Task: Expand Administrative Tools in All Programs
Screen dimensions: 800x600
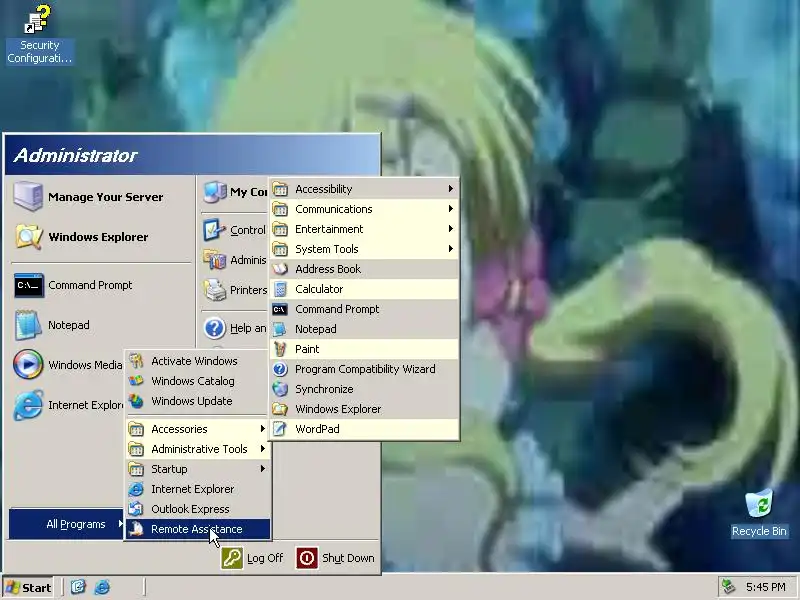Action: click(x=198, y=449)
